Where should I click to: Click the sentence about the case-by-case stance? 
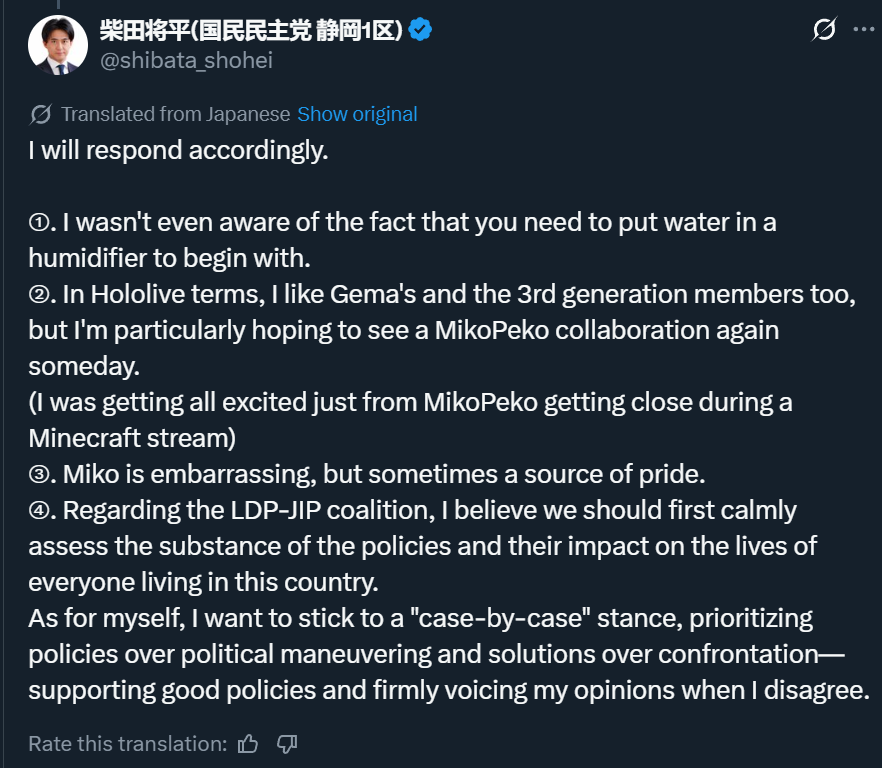[x=420, y=618]
